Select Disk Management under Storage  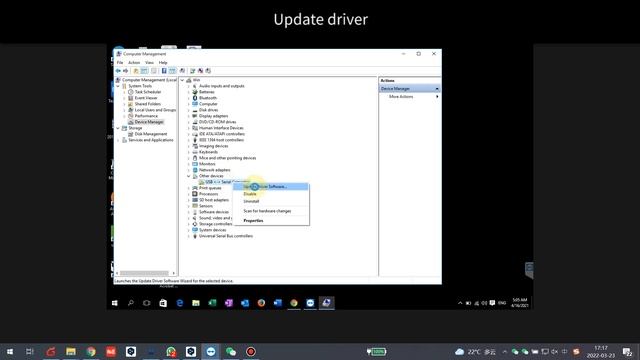click(151, 134)
